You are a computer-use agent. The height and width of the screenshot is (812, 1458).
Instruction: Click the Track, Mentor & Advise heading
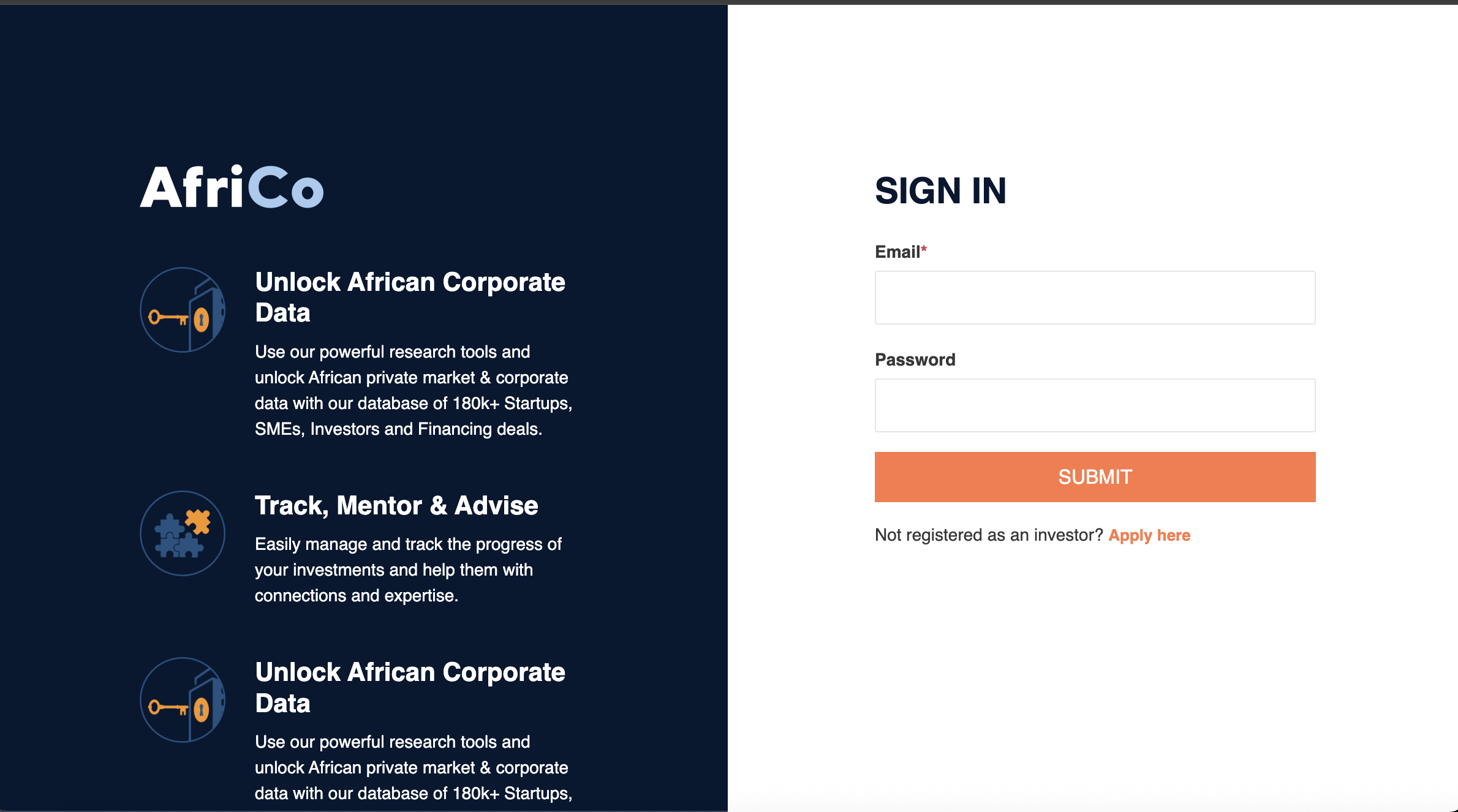[x=396, y=506]
